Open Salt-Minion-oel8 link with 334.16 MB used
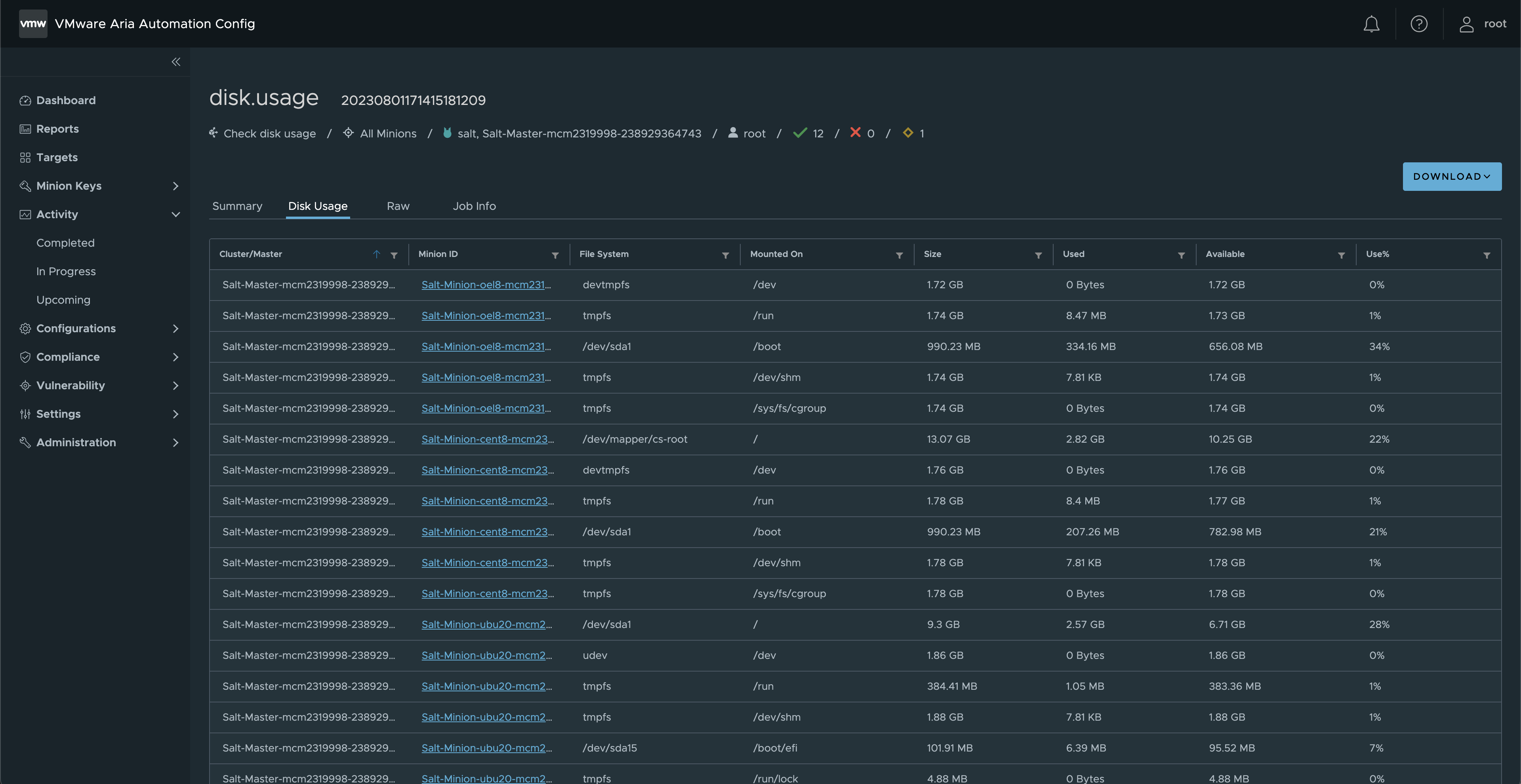This screenshot has width=1521, height=784. 486,346
